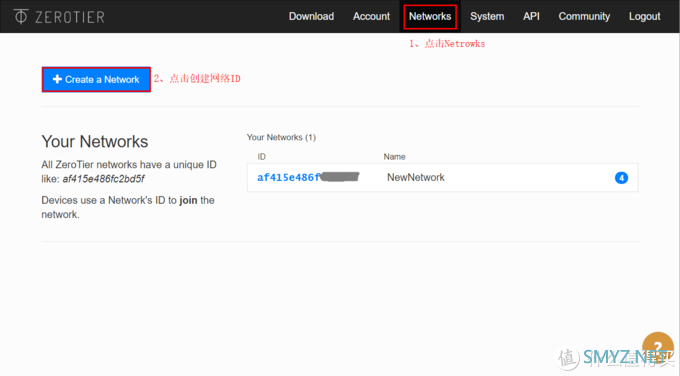Image resolution: width=680 pixels, height=376 pixels.
Task: Click the Name column header
Action: pyautogui.click(x=394, y=157)
